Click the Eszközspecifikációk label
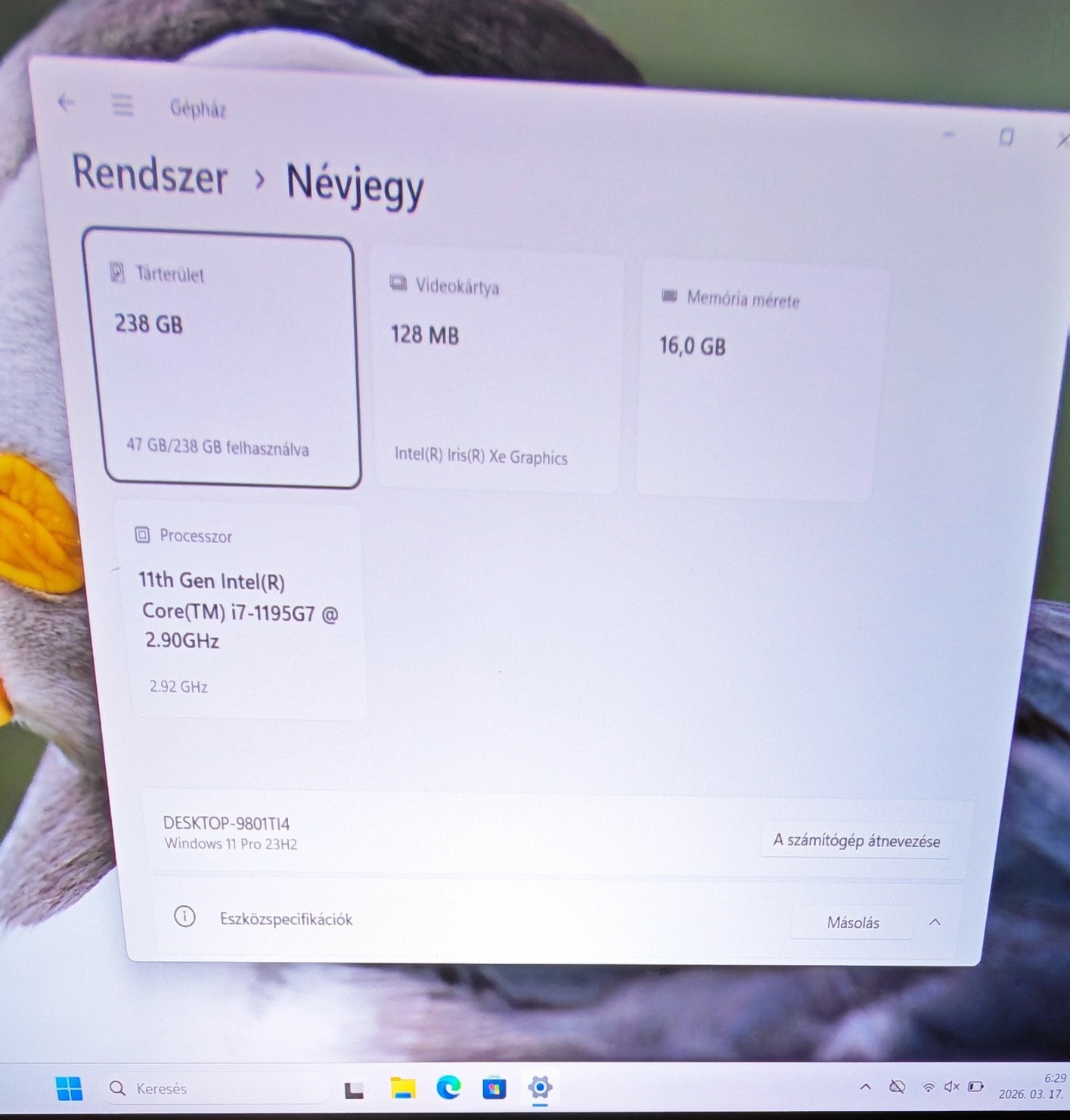The width and height of the screenshot is (1070, 1120). [x=286, y=919]
